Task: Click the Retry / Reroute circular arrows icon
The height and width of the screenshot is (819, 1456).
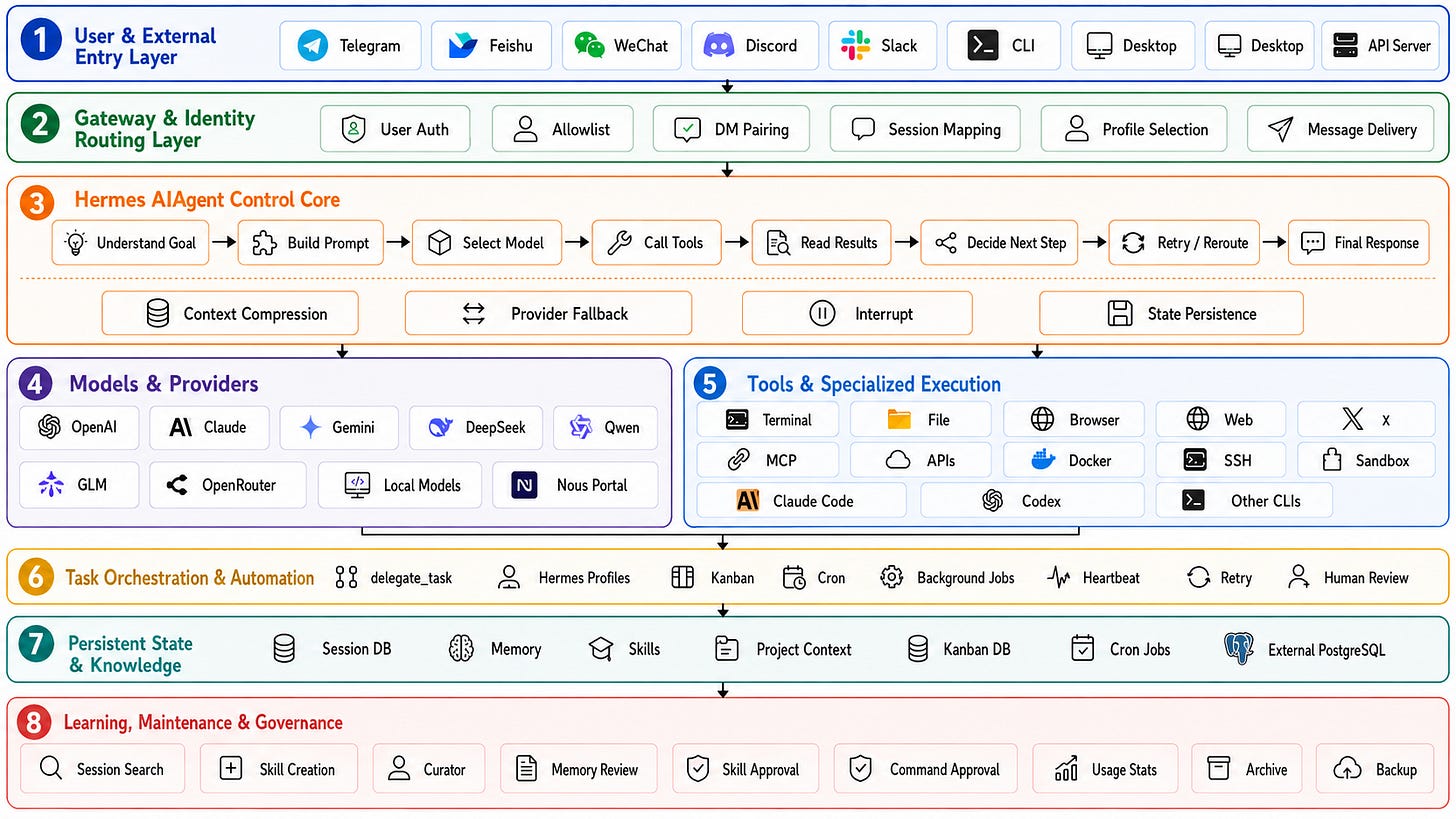Action: pos(1133,243)
